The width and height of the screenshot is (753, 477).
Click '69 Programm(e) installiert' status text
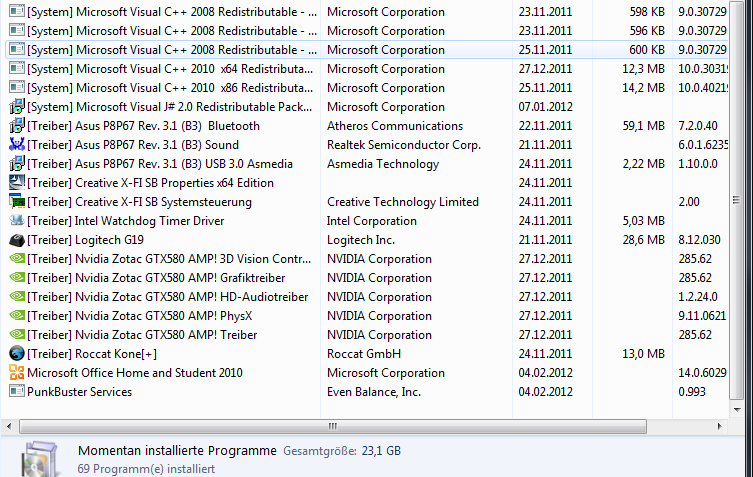(x=146, y=469)
